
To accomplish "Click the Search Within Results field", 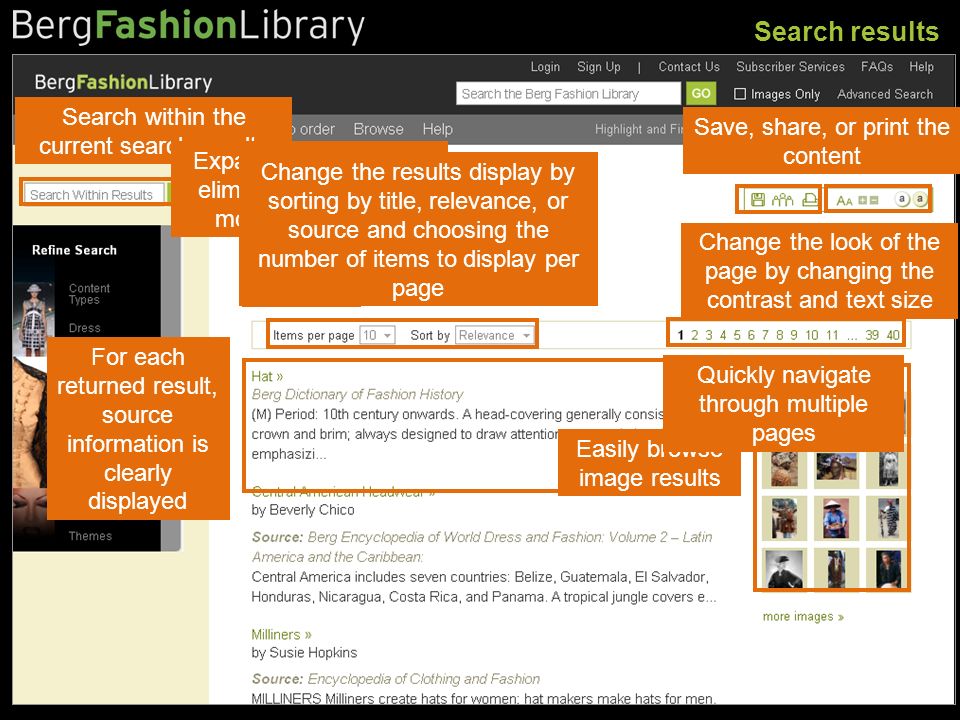I will 95,195.
